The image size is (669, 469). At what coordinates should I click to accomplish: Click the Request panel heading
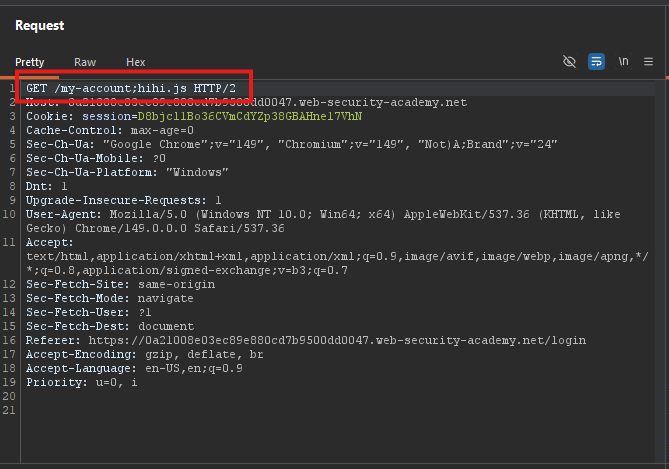(x=40, y=26)
